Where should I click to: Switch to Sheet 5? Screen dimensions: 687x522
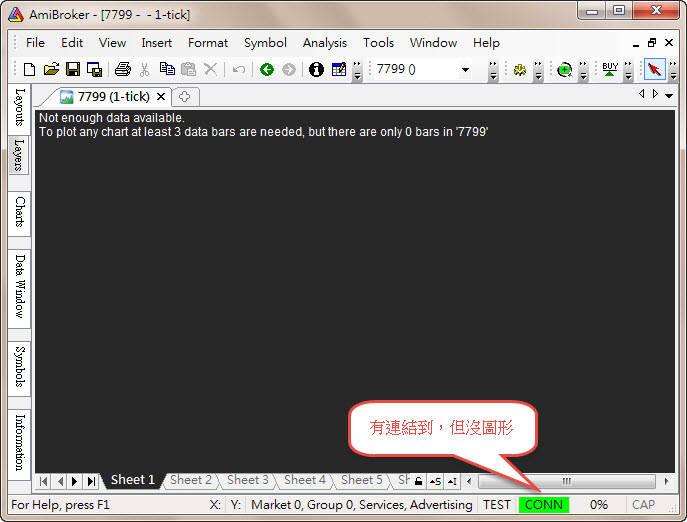click(361, 480)
